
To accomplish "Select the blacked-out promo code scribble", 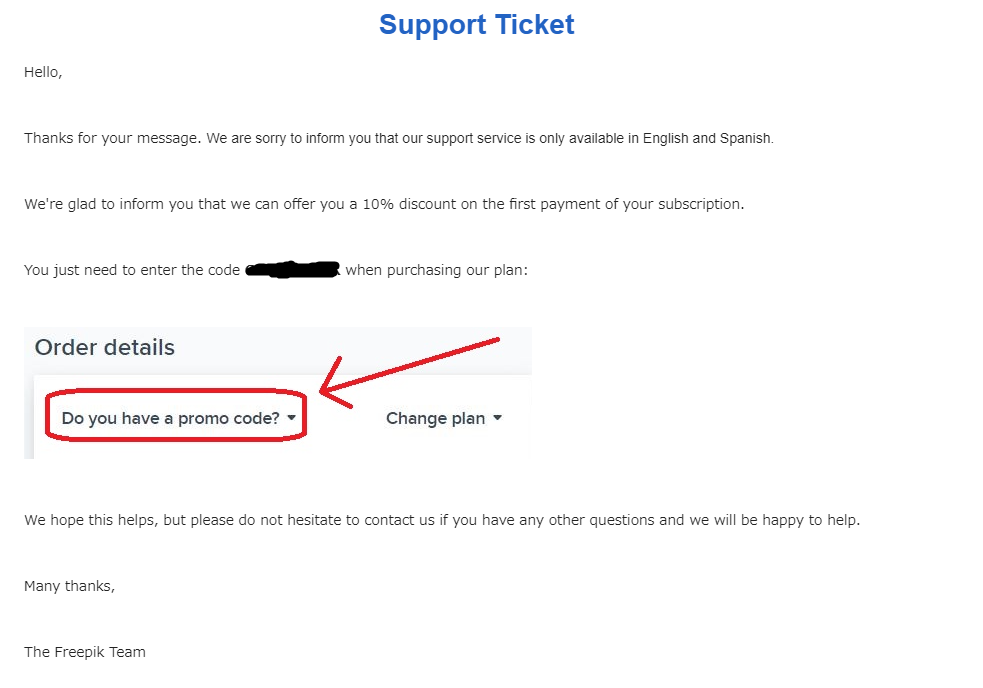I will [292, 270].
